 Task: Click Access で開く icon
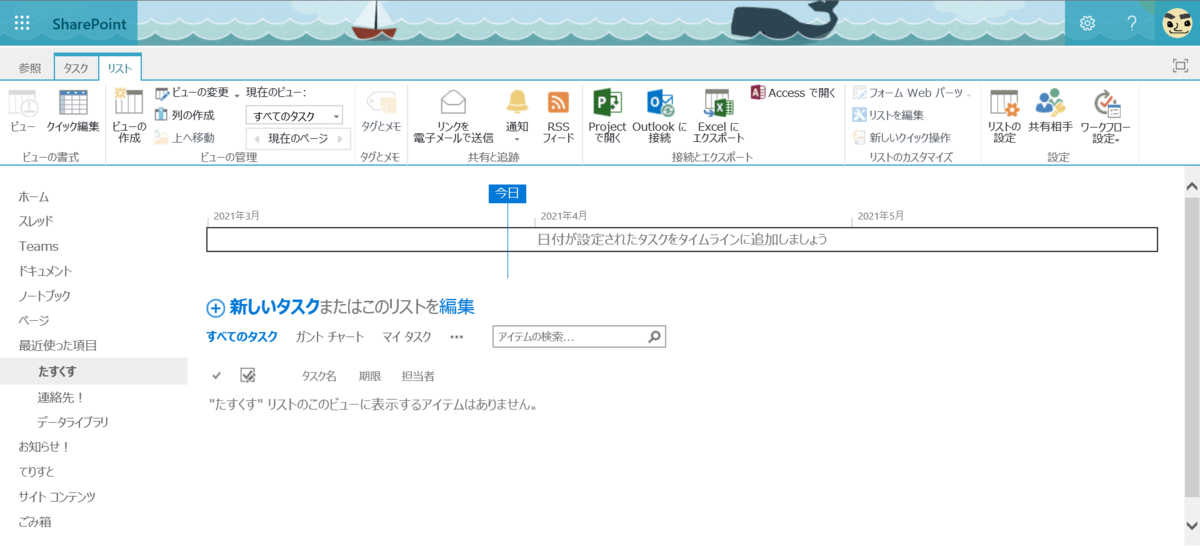(793, 92)
